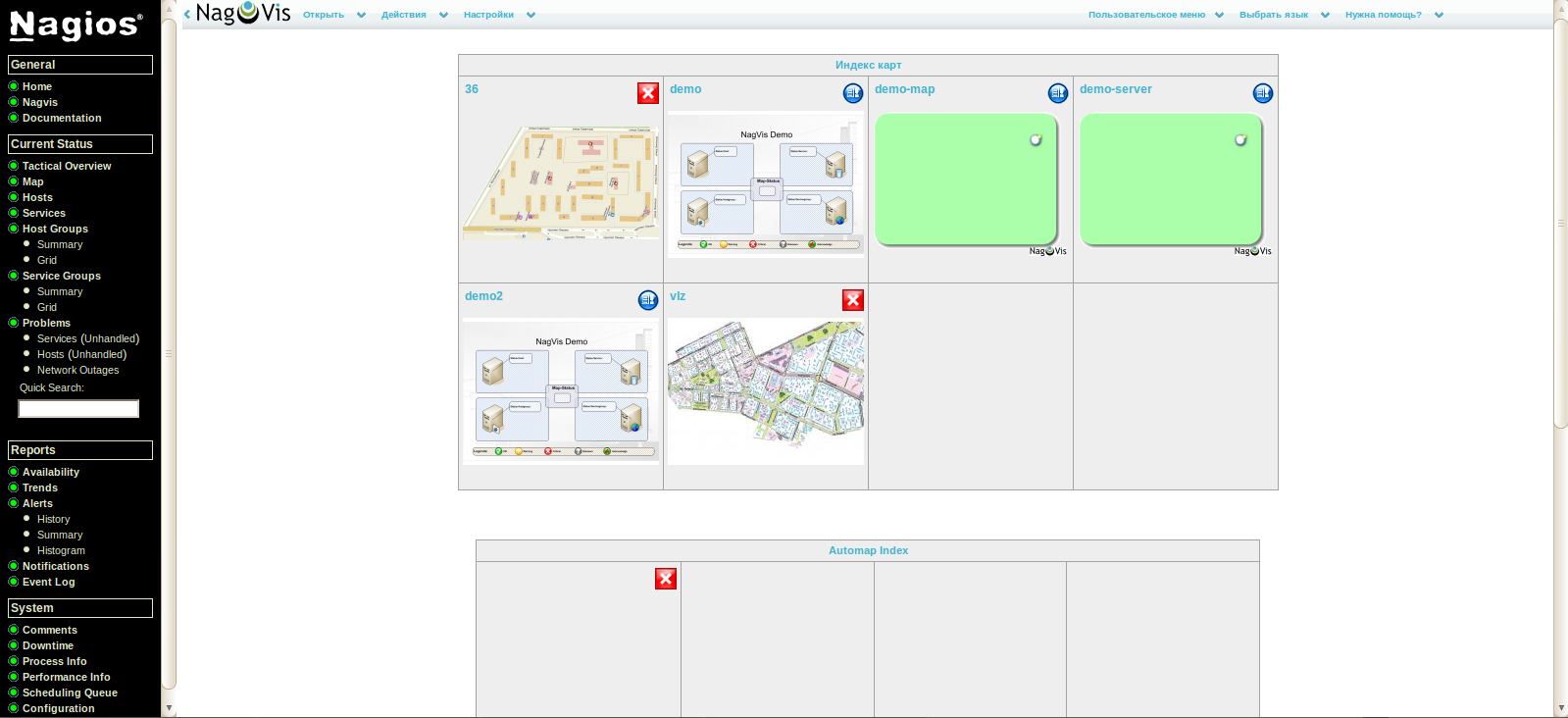View Services under Current Status

pyautogui.click(x=44, y=213)
